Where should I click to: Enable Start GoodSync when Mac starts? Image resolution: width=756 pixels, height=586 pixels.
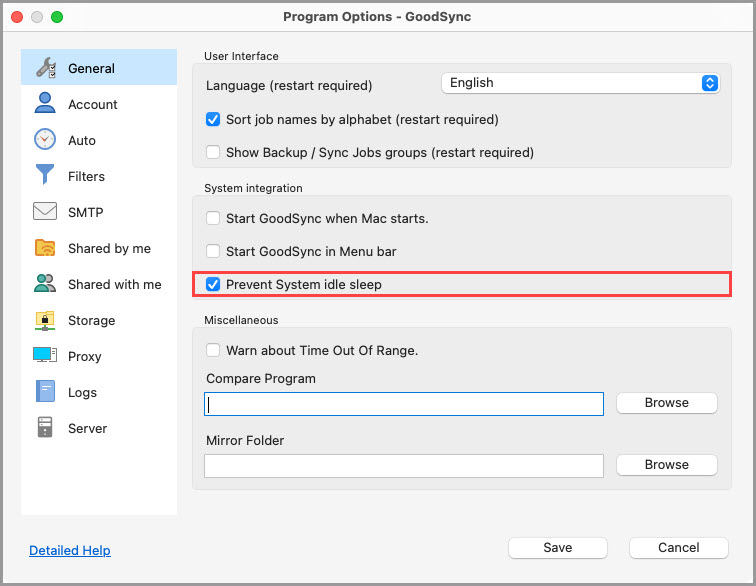(x=213, y=218)
